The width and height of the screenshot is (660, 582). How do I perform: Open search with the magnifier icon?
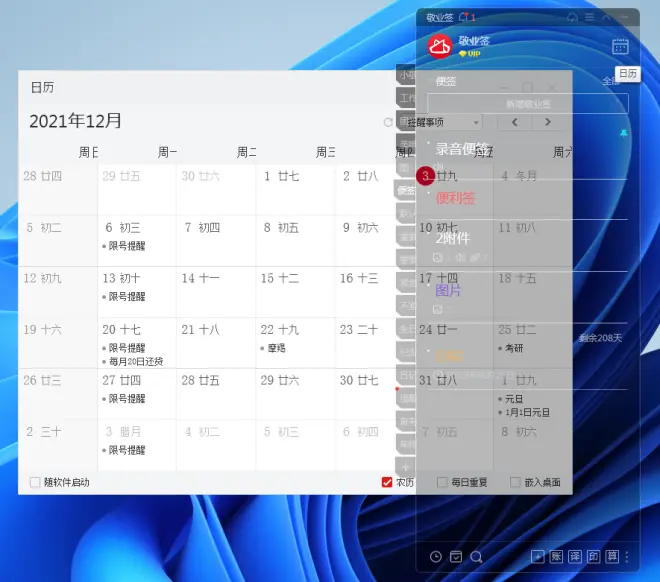pos(476,557)
